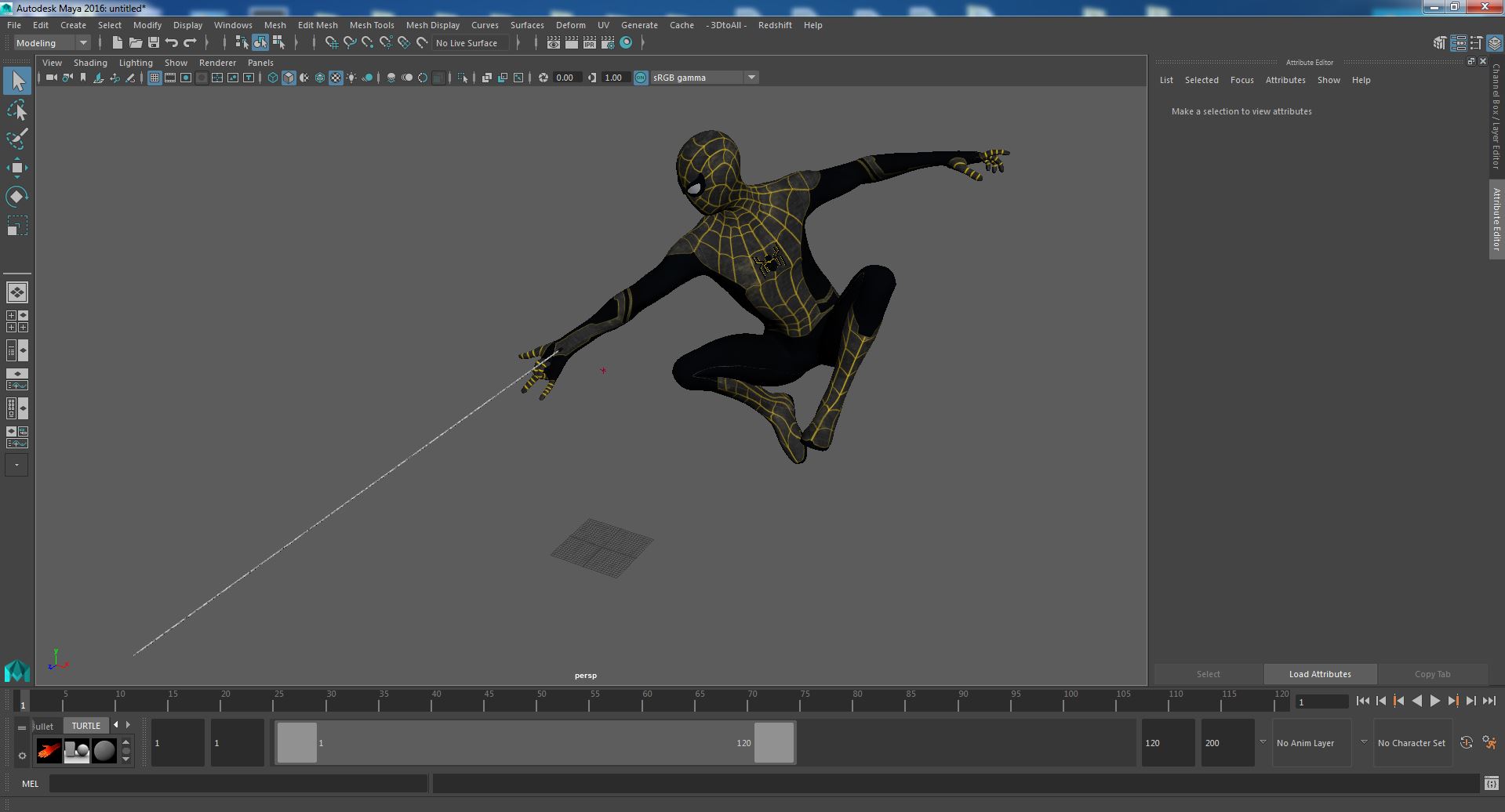The height and width of the screenshot is (812, 1505).
Task: Select by hierarchy mode icon
Action: click(242, 43)
